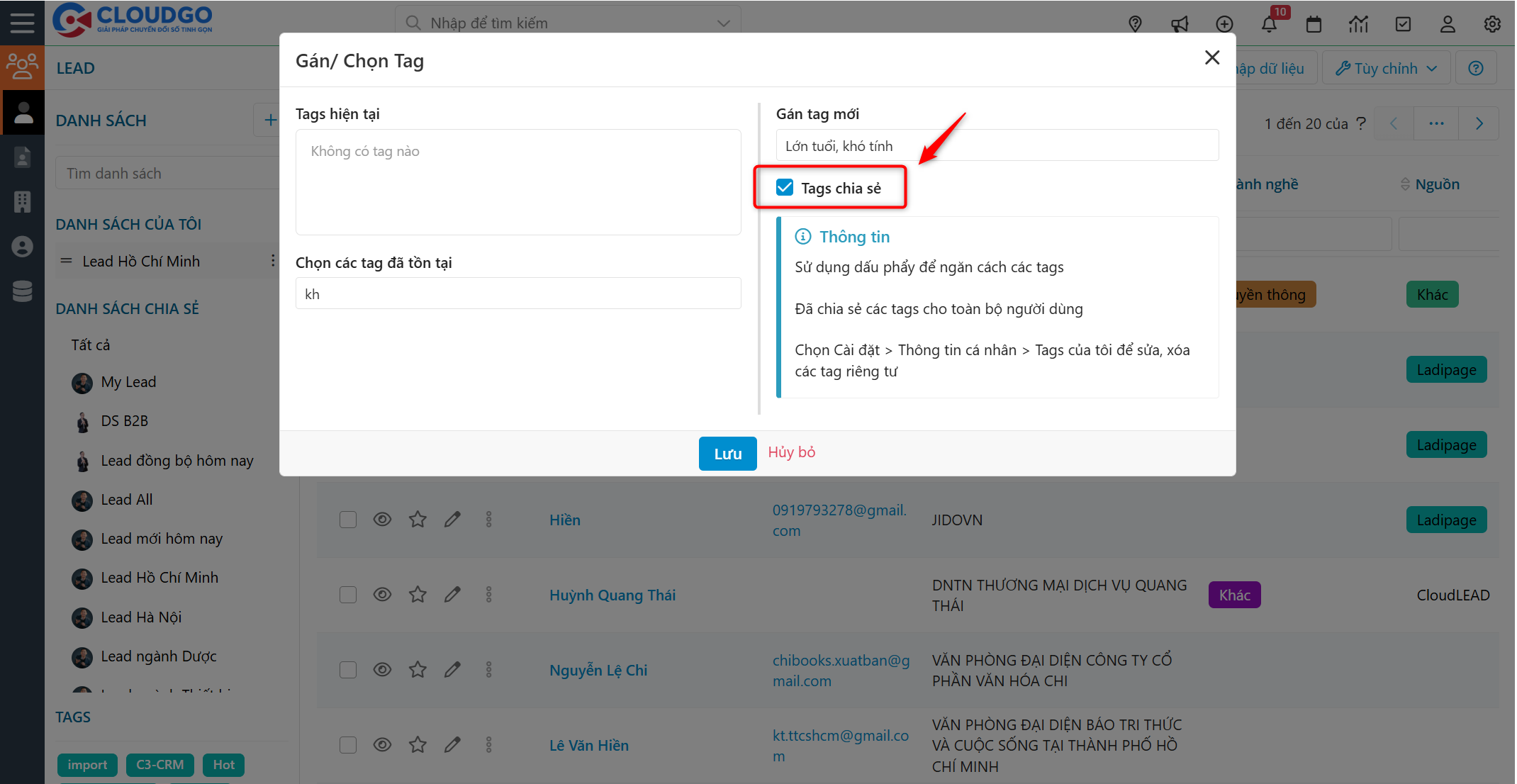Click the Hủy bỏ cancel link
This screenshot has width=1517, height=784.
791,452
